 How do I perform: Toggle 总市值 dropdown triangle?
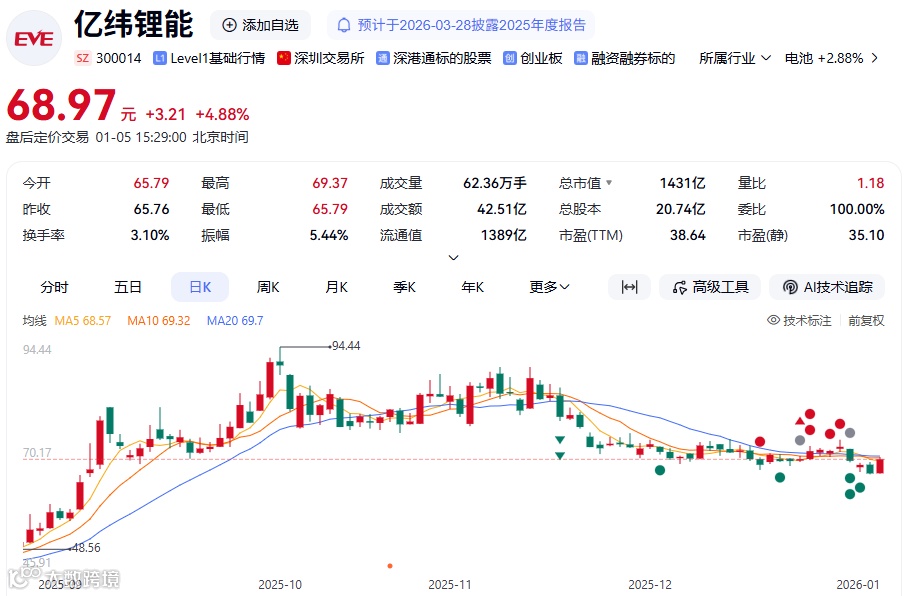tap(609, 183)
